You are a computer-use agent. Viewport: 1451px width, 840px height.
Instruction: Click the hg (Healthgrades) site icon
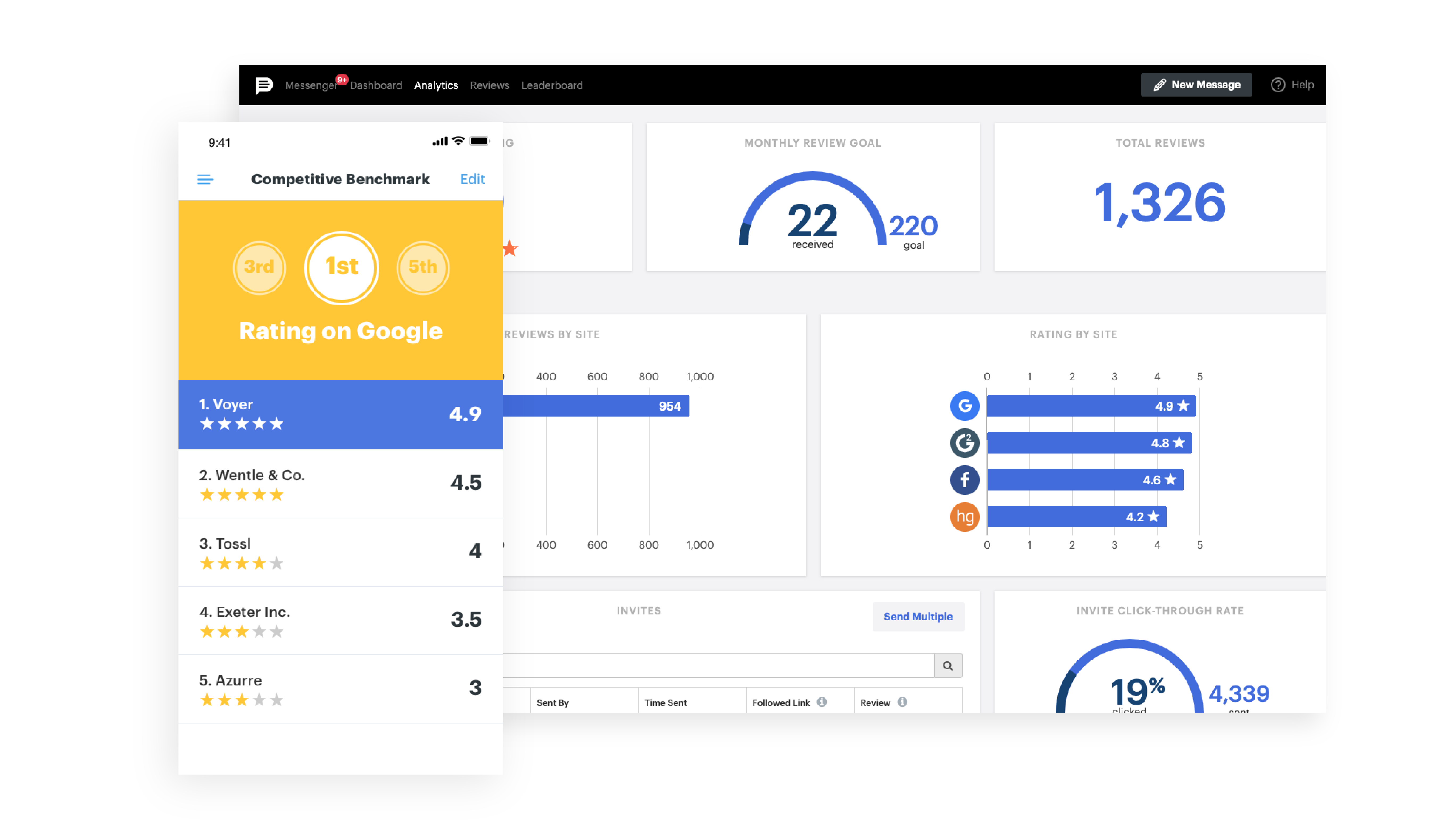(964, 517)
